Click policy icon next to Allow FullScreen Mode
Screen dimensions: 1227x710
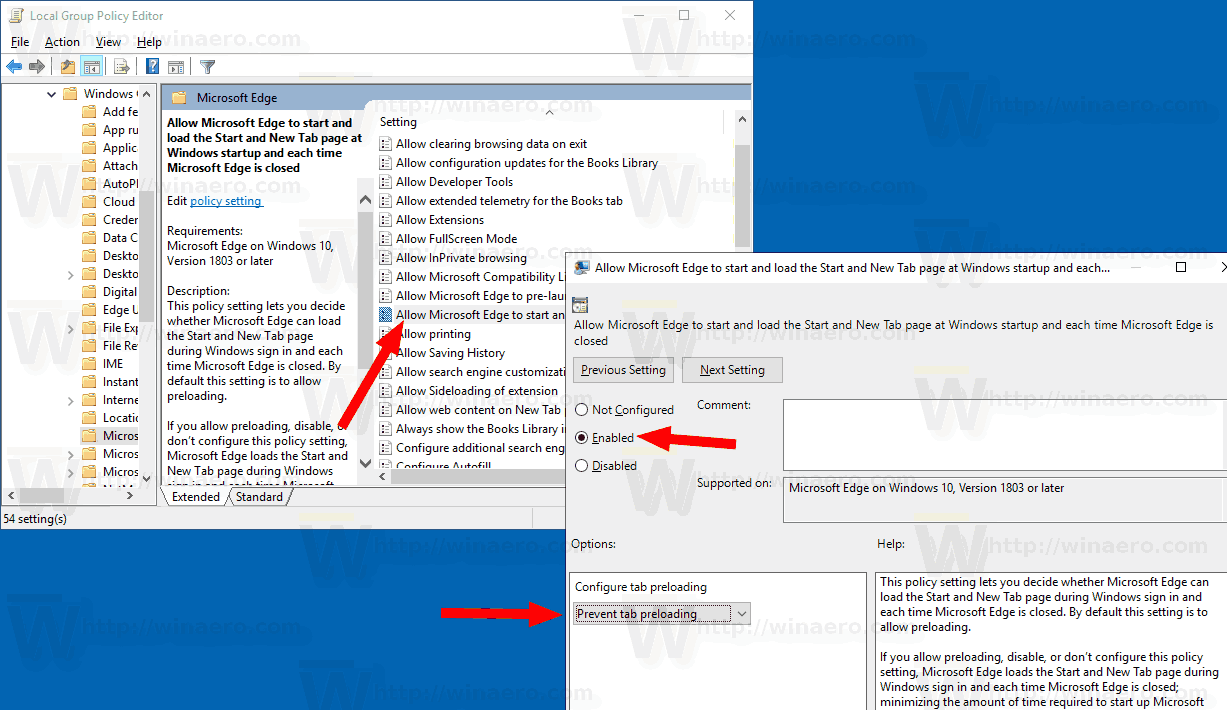tap(386, 239)
